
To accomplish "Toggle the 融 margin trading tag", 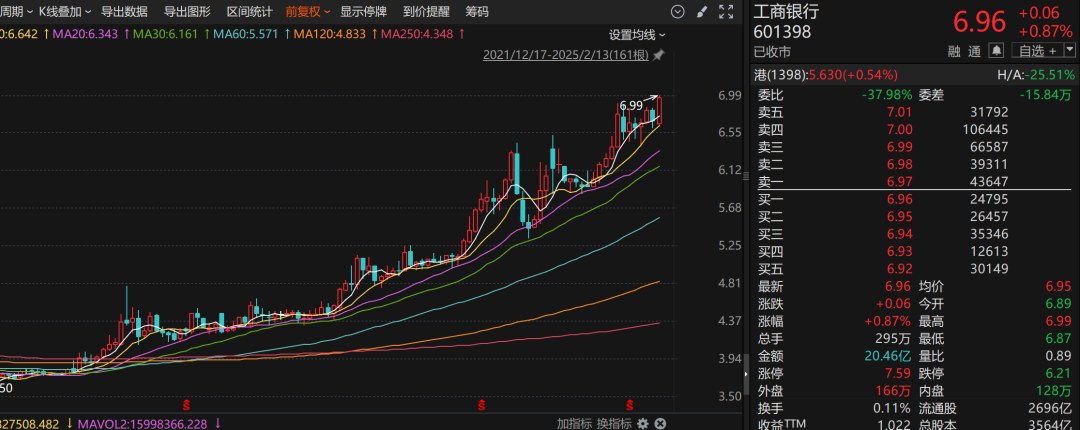I will (954, 50).
